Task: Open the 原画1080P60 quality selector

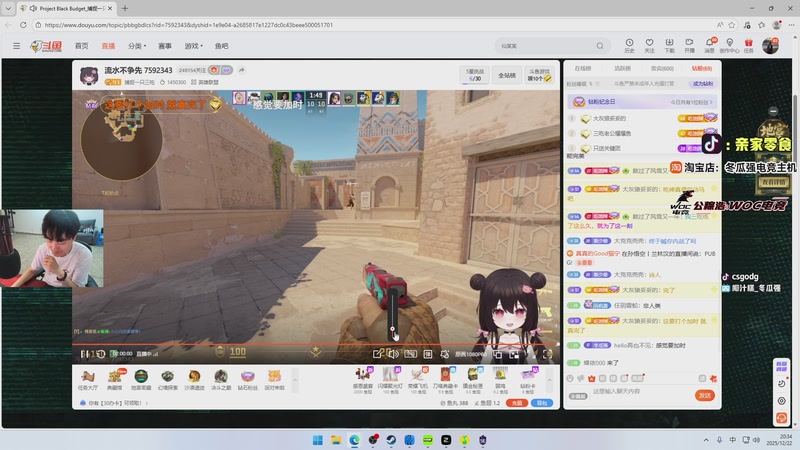Action: [x=470, y=354]
